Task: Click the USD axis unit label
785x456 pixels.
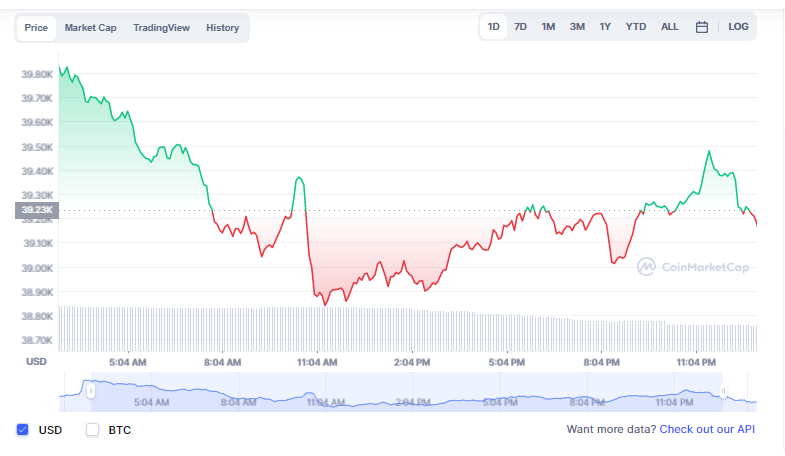Action: (x=36, y=362)
